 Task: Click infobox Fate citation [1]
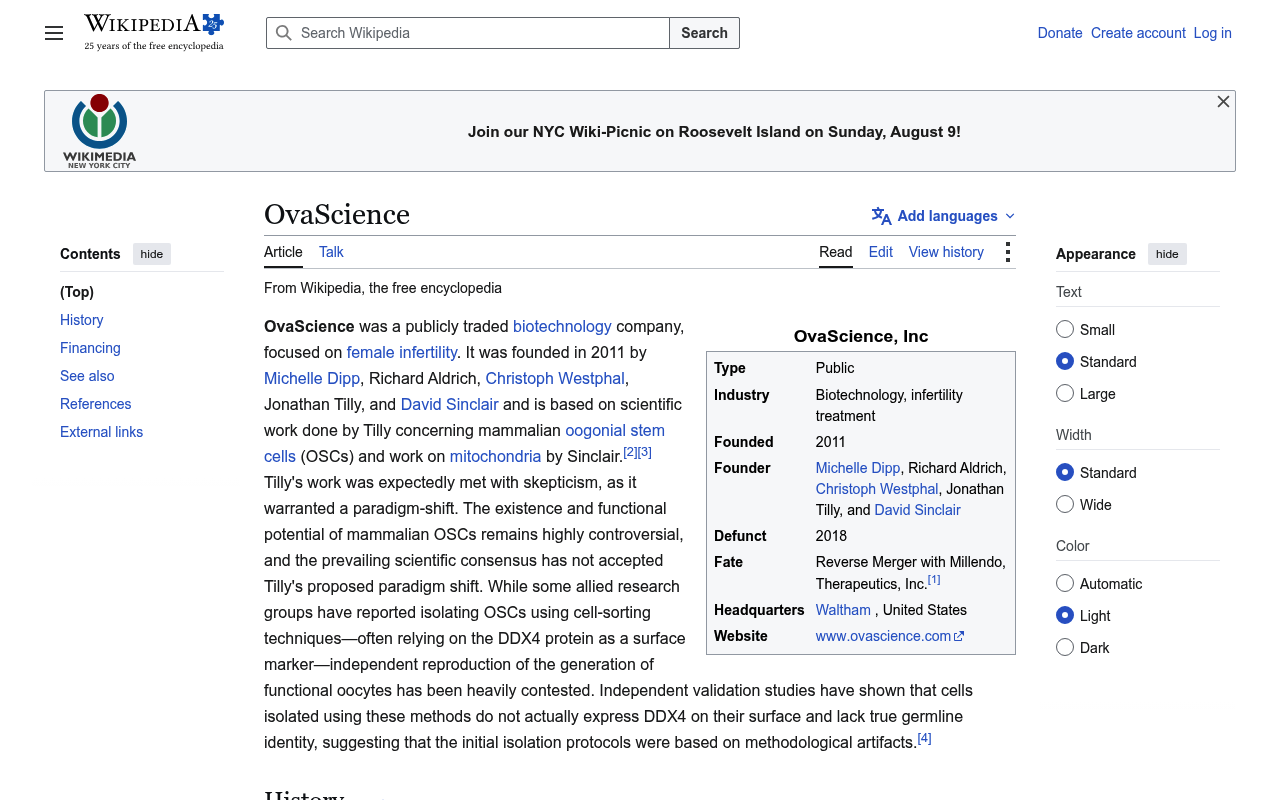tap(934, 580)
